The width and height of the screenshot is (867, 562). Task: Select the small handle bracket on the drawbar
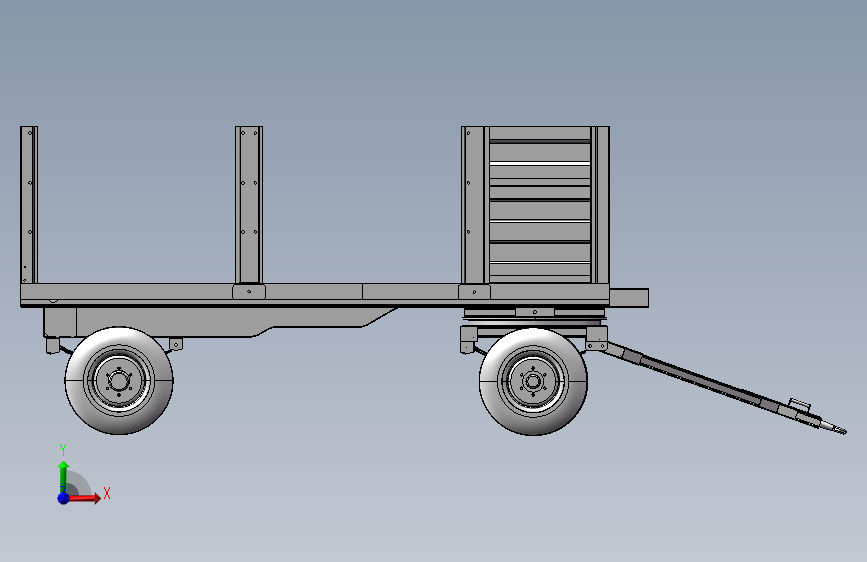pos(800,404)
